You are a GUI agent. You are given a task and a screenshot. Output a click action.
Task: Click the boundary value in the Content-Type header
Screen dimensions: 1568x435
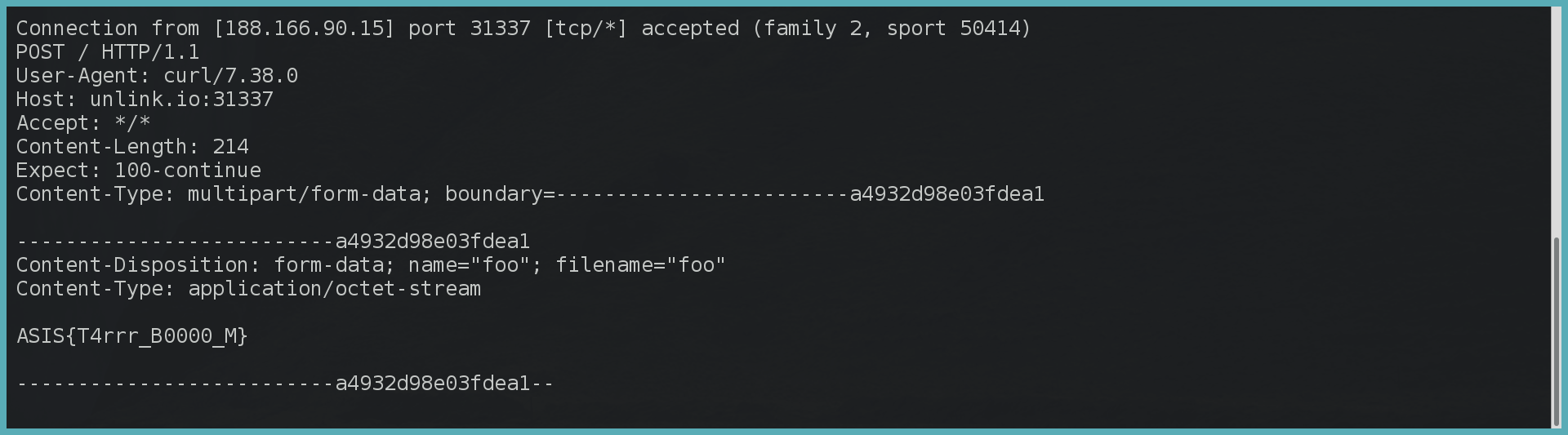coord(800,194)
